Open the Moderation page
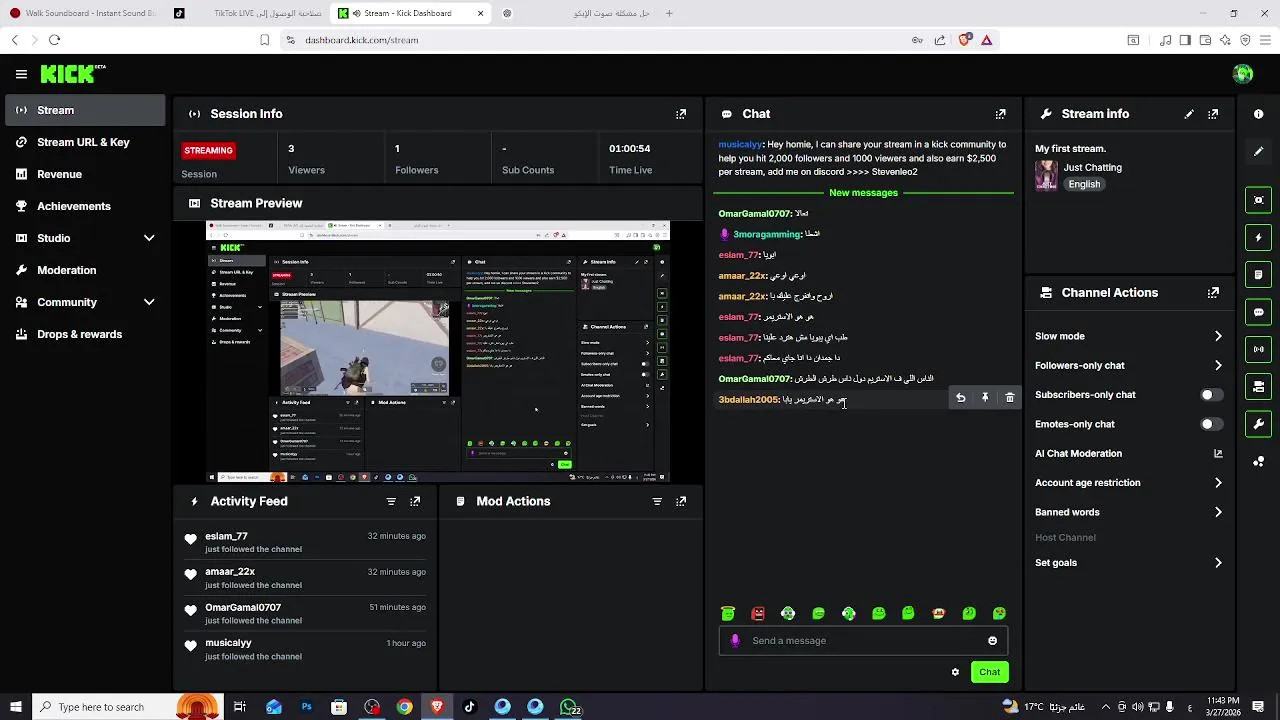This screenshot has height=720, width=1280. [86, 270]
